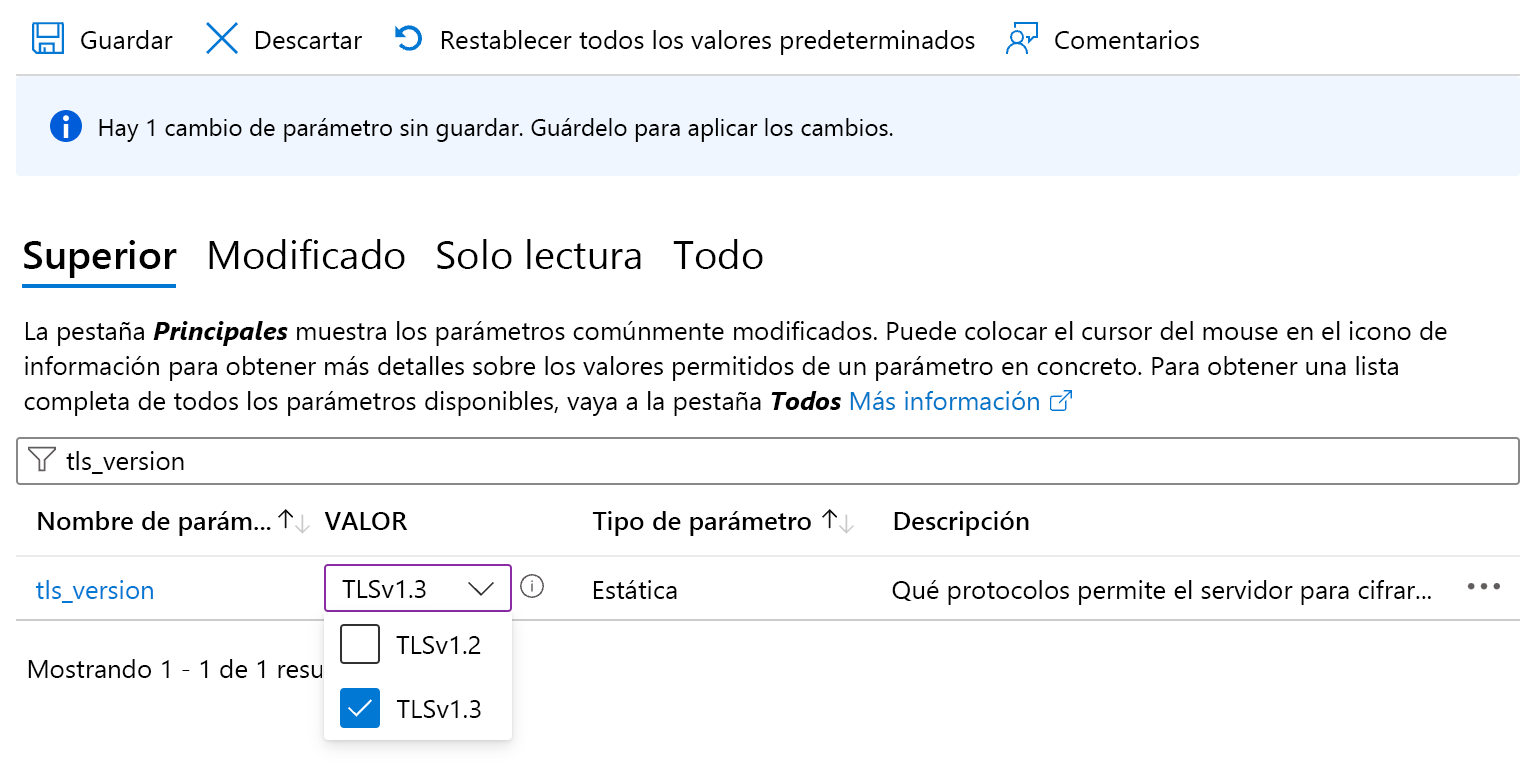Open the Todo tab
1538x762 pixels.
(x=718, y=256)
